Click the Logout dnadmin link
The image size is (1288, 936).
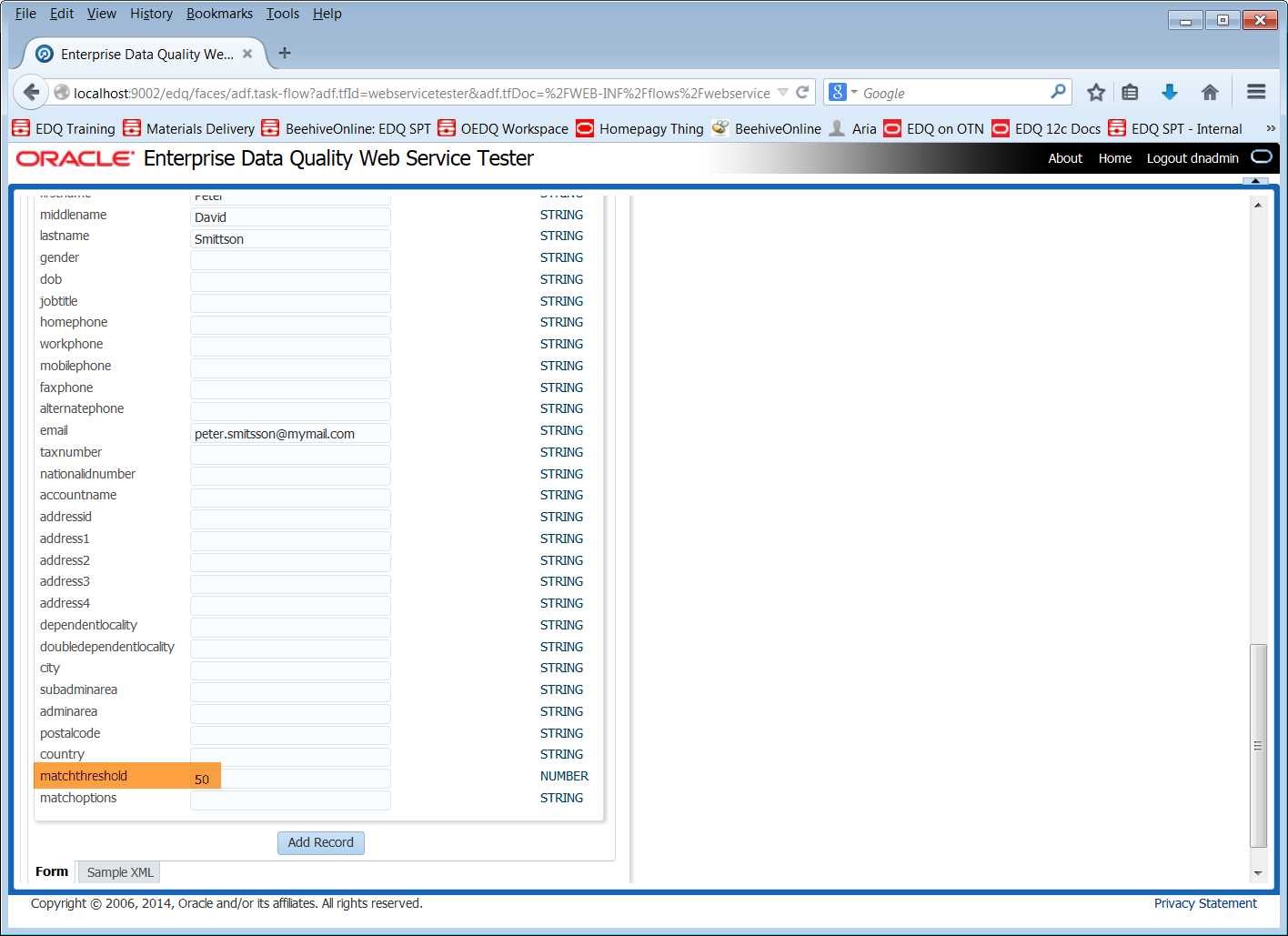point(1192,157)
